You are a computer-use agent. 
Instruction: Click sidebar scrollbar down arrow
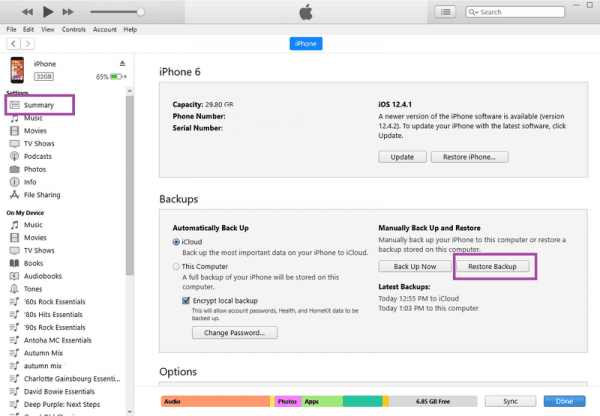(130, 412)
